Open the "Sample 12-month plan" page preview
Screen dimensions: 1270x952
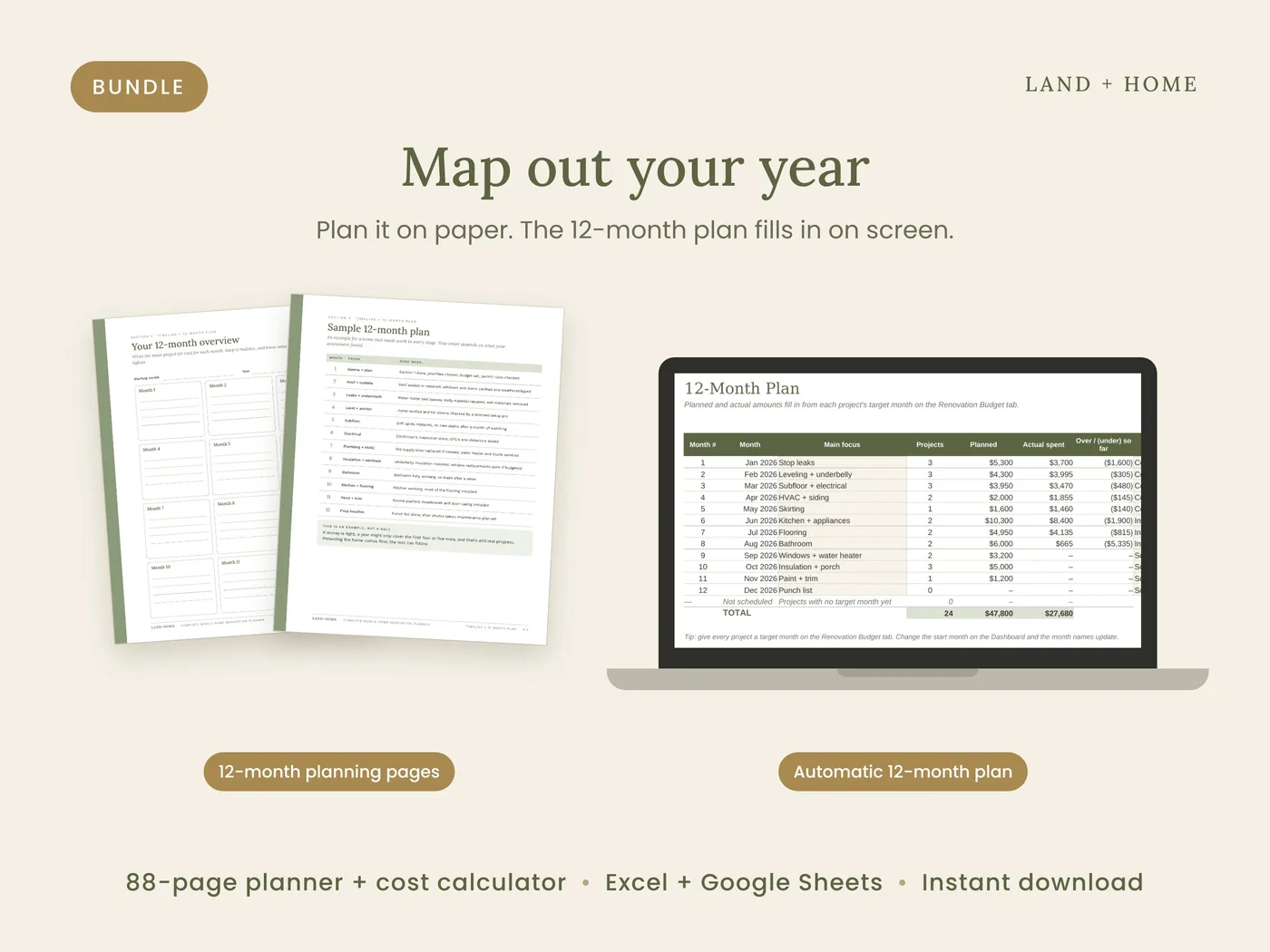coord(419,469)
